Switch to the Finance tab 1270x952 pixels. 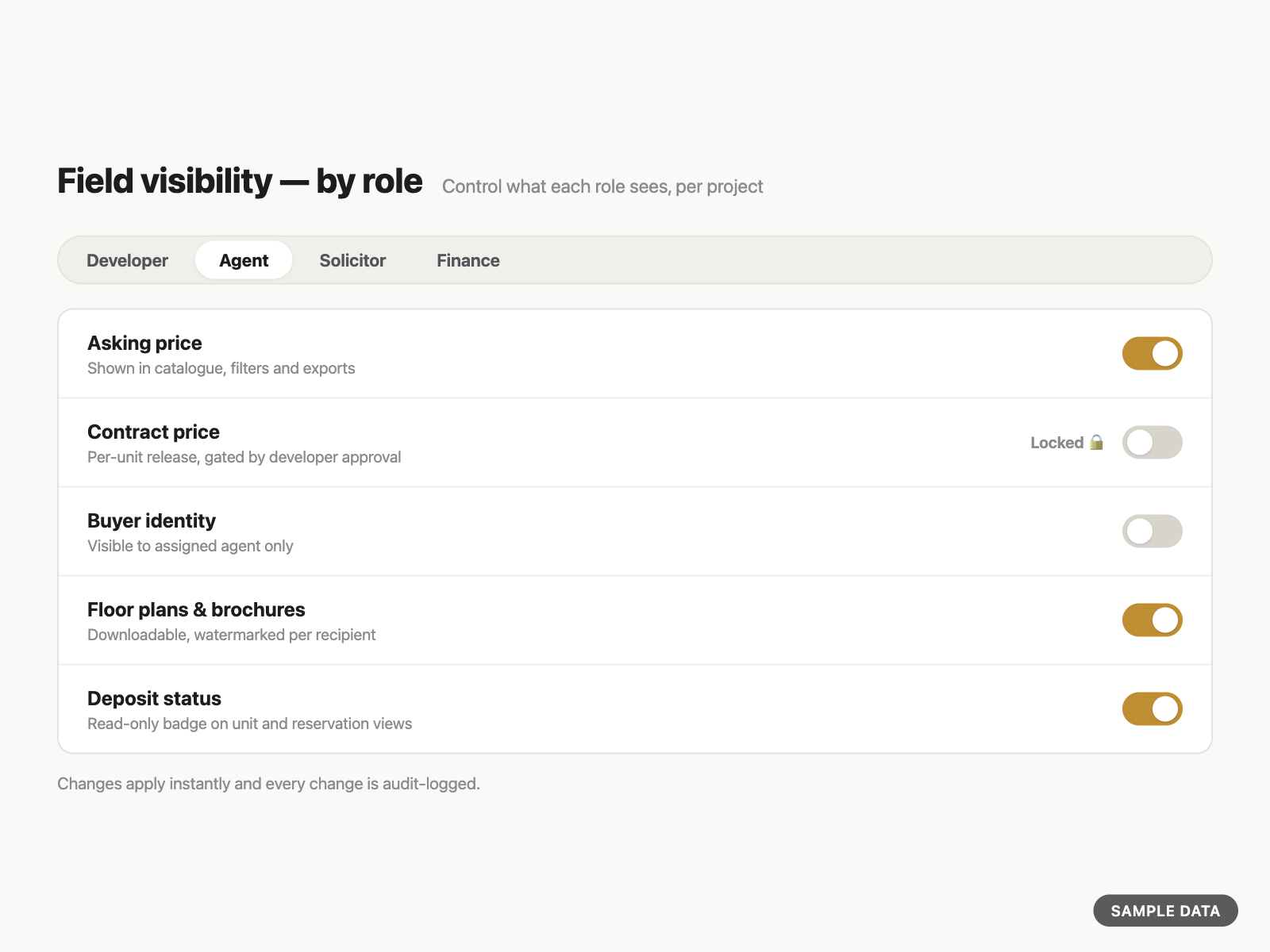point(468,260)
